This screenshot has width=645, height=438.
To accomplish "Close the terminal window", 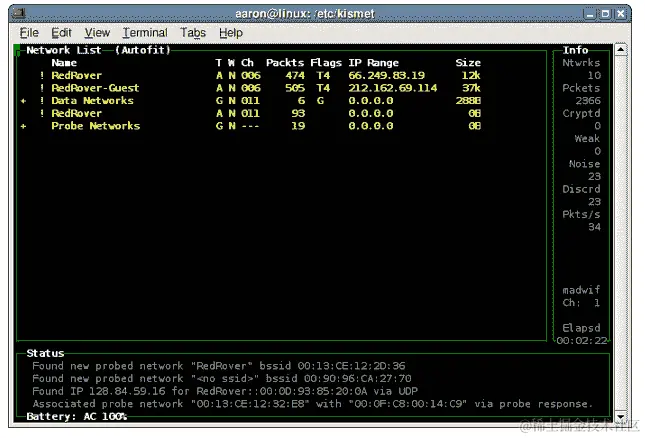I will pos(621,14).
